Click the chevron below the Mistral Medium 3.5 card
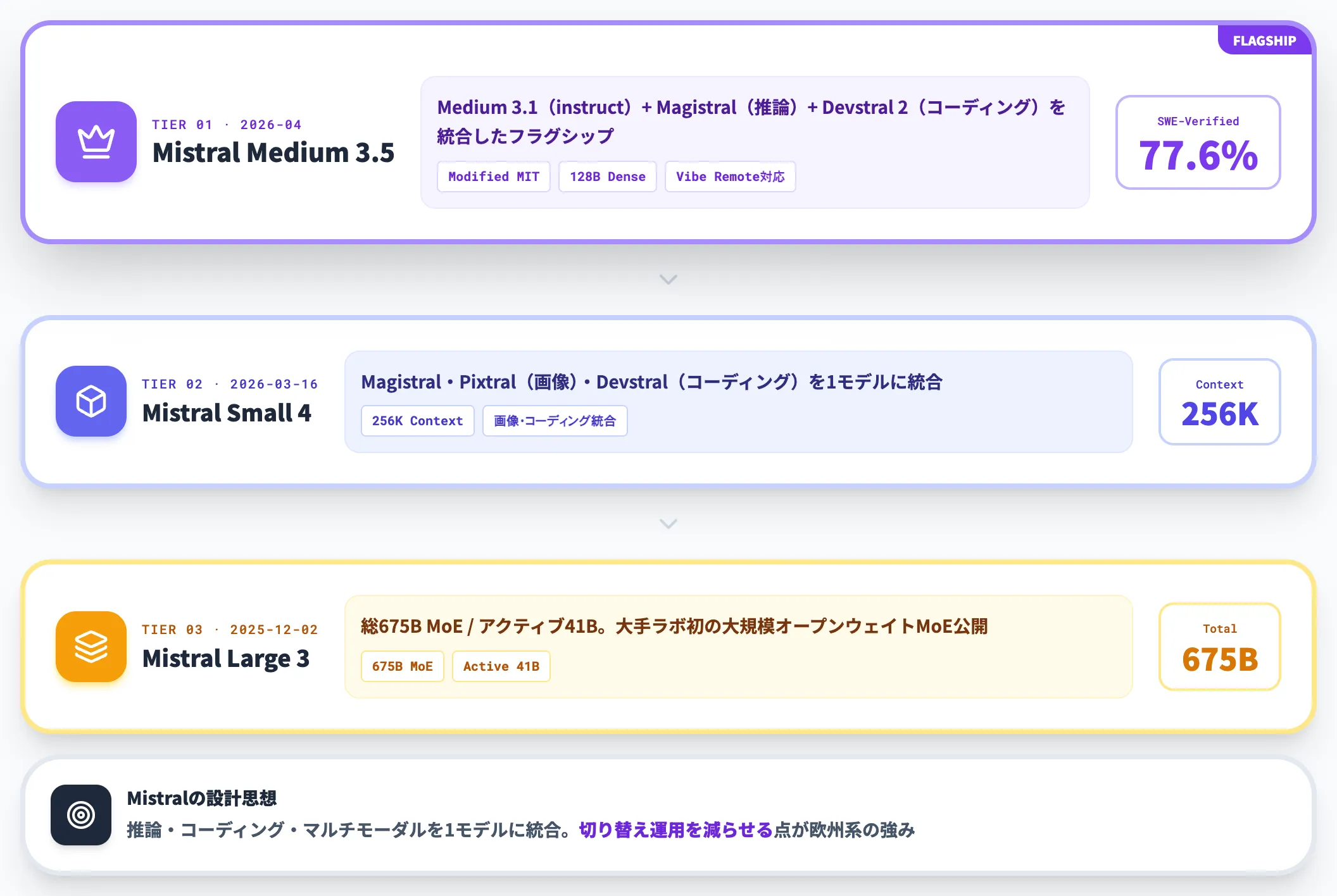This screenshot has width=1337, height=896. [x=668, y=279]
